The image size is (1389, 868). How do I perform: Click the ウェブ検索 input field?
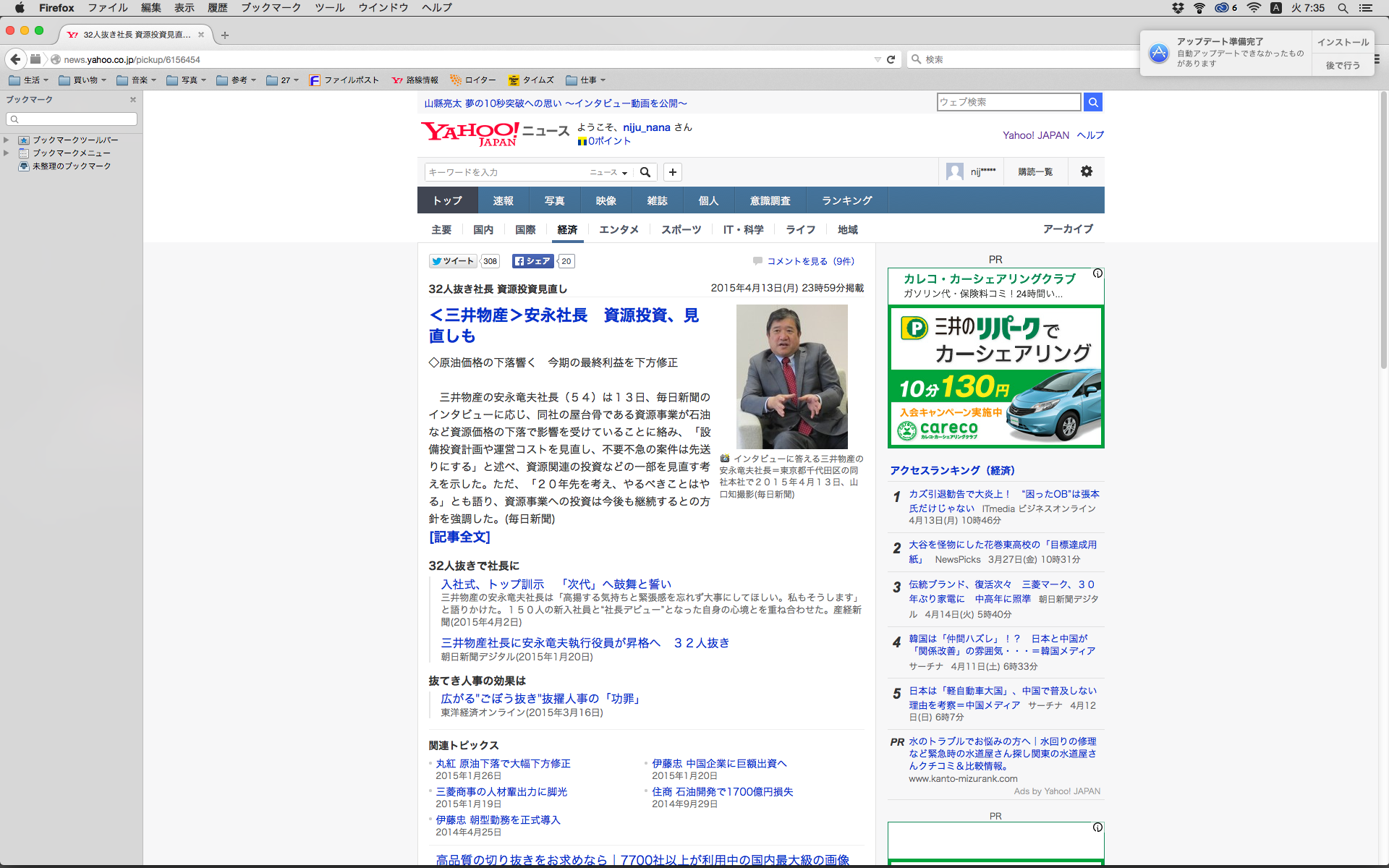point(1008,102)
